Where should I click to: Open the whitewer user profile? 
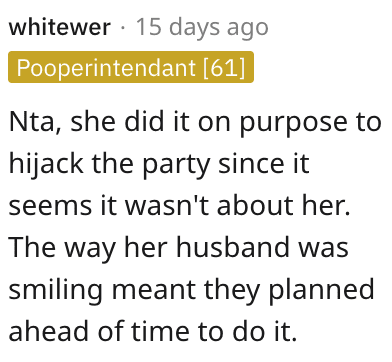[60, 27]
